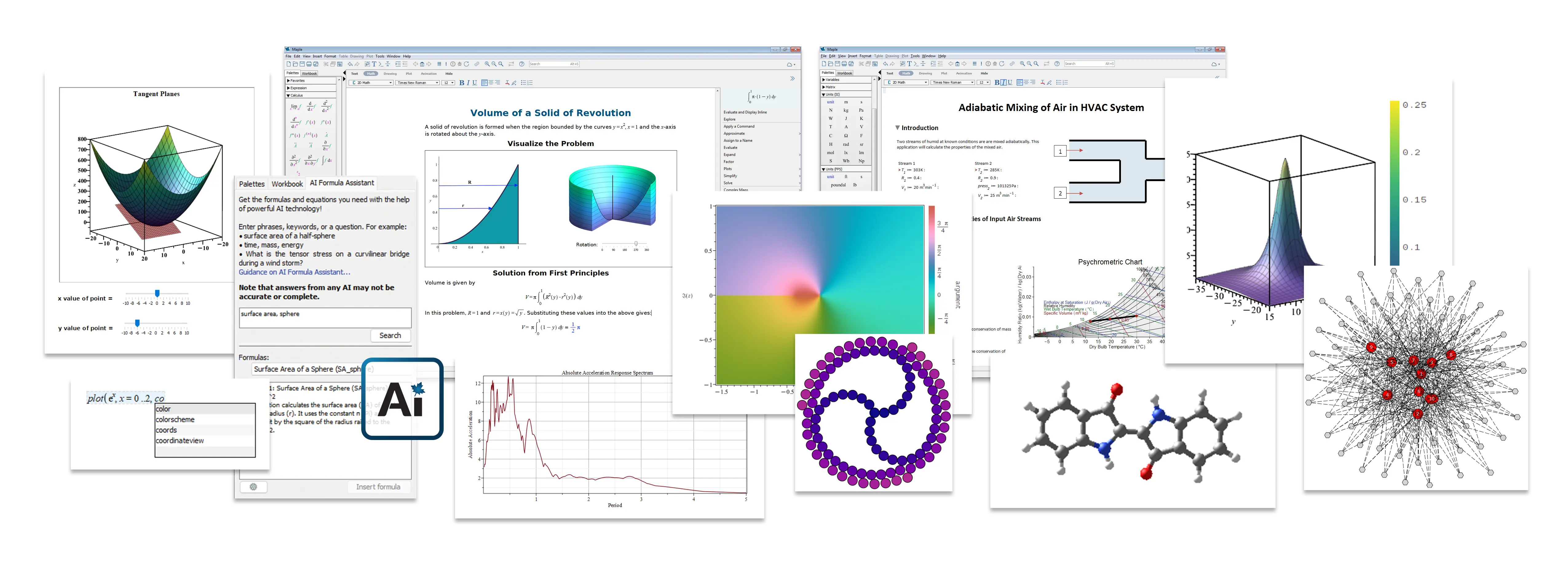1568x563 pixels.
Task: Collapse Calculus palette
Action: tap(311, 95)
